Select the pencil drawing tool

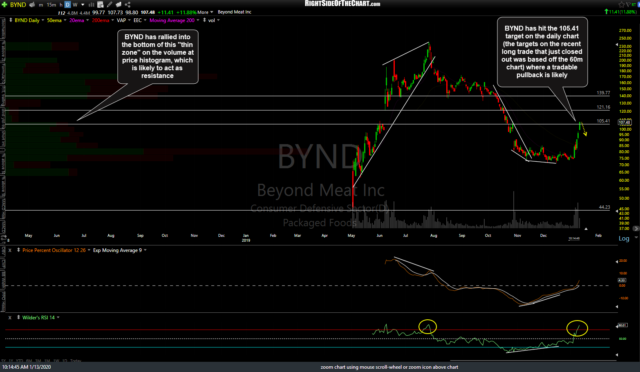109,5
